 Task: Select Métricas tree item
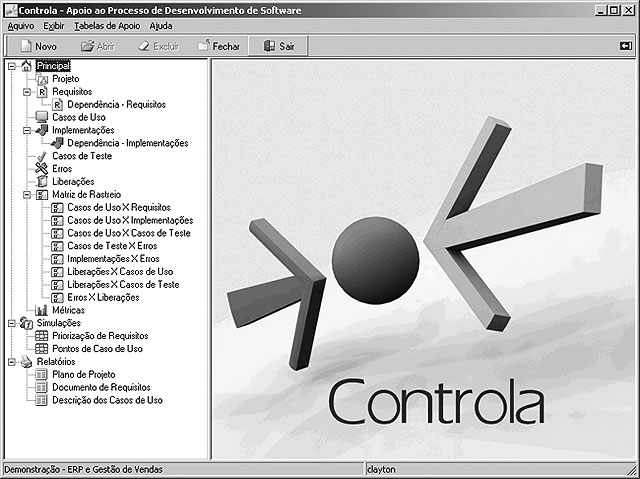click(x=69, y=310)
